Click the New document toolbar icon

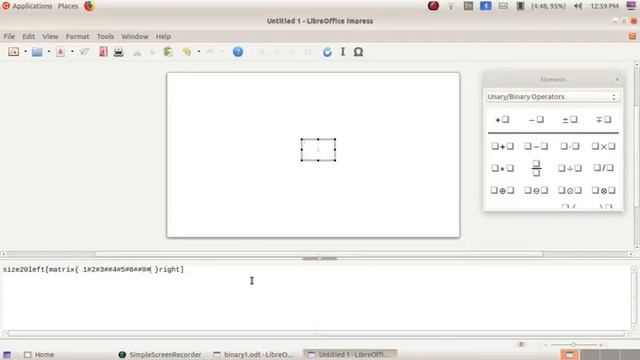(13, 52)
